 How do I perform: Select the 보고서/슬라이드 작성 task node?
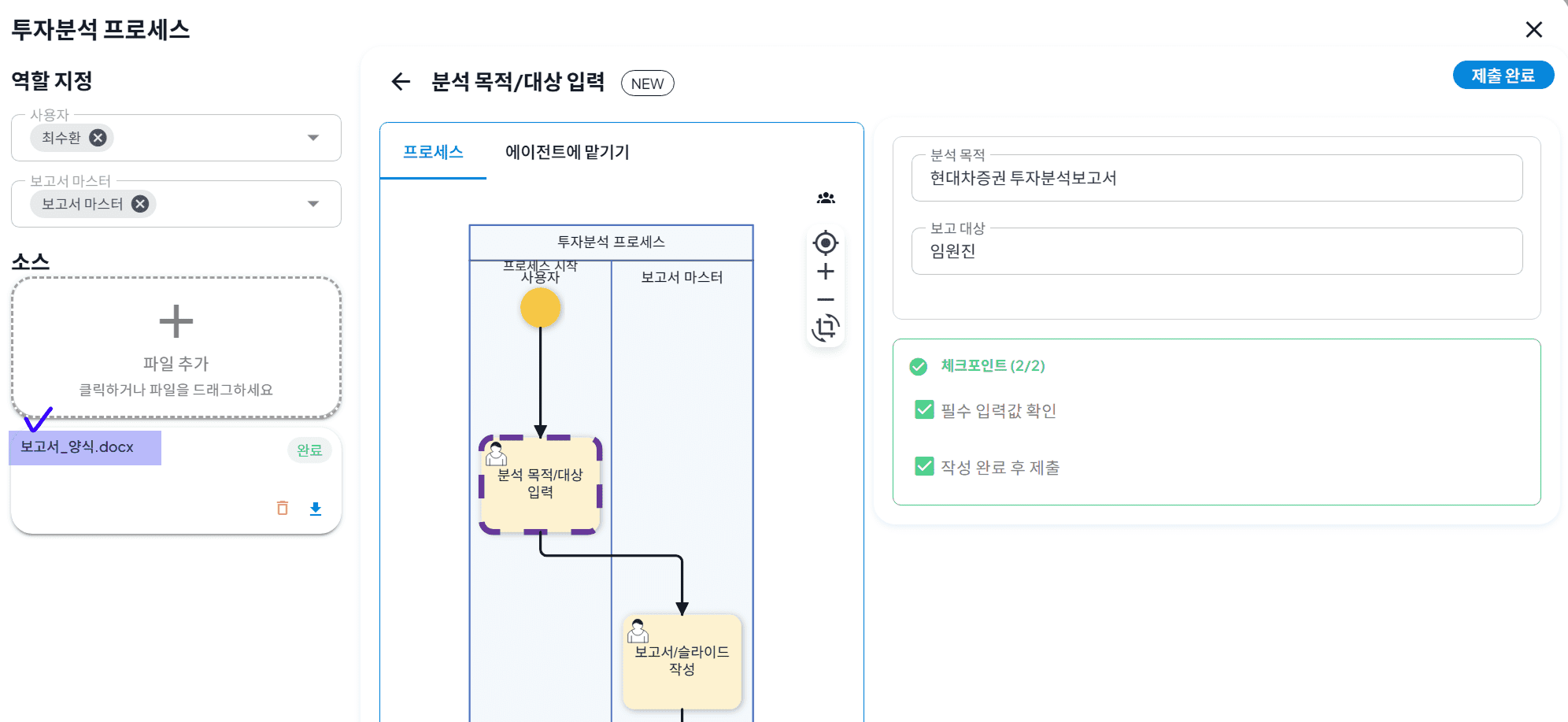(682, 661)
